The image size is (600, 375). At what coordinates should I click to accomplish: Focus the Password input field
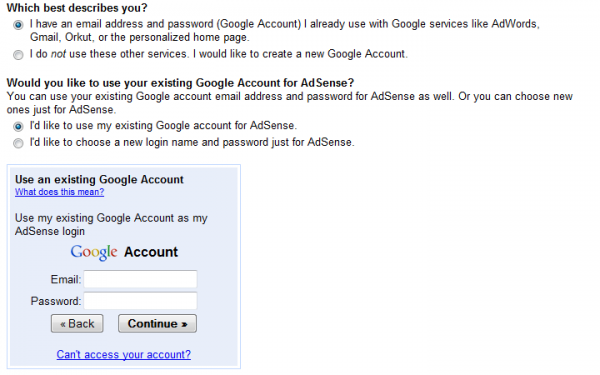coord(140,300)
